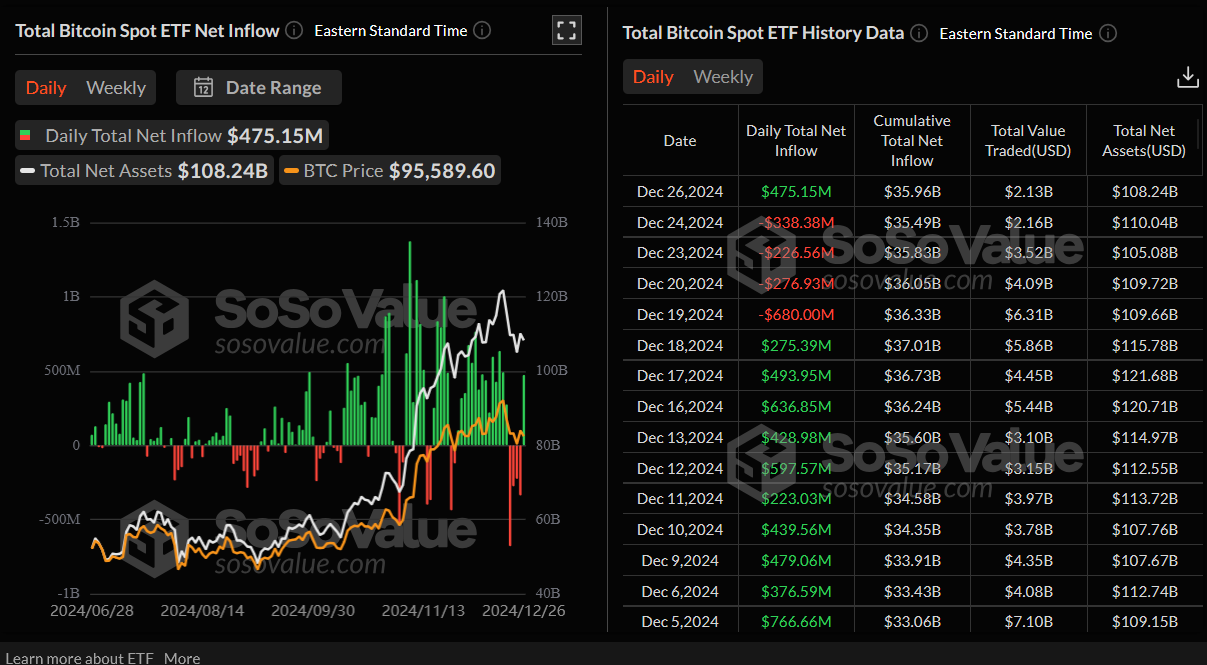The height and width of the screenshot is (665, 1207).
Task: Click the $479.06M inflow cell
Action: [796, 561]
